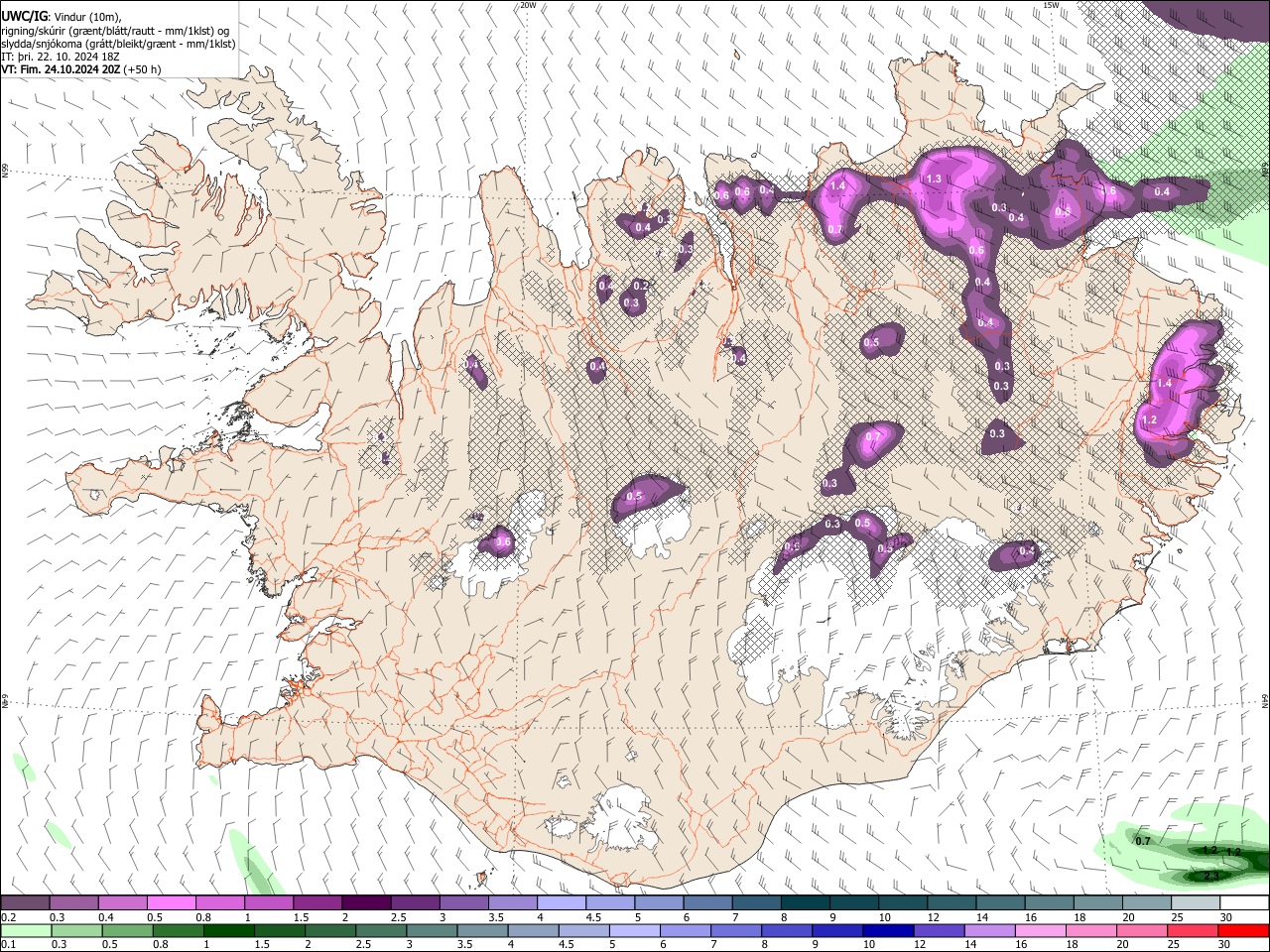
Task: Click the pure red final swatch in rain legend
Action: click(1244, 930)
